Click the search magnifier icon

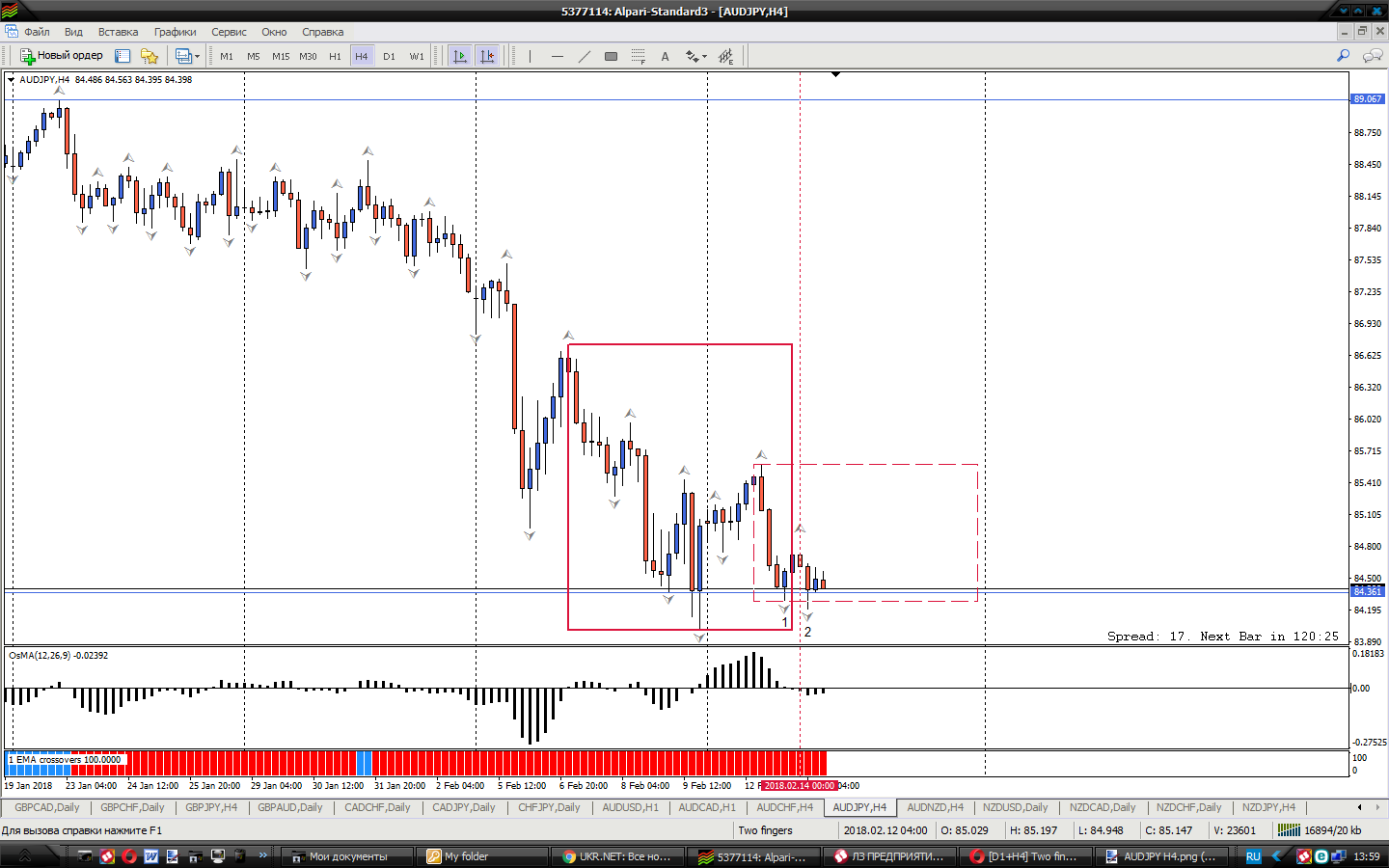(x=1343, y=56)
